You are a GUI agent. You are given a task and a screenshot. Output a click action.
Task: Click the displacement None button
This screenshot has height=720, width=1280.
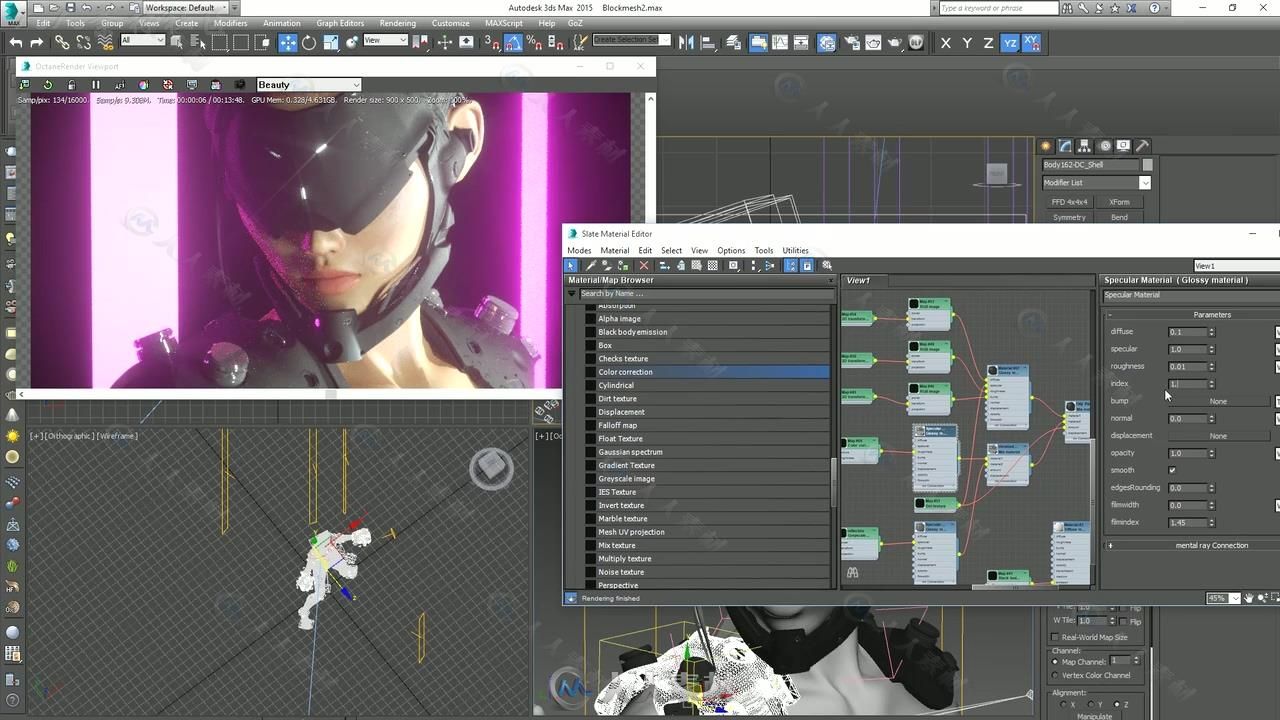click(x=1218, y=436)
